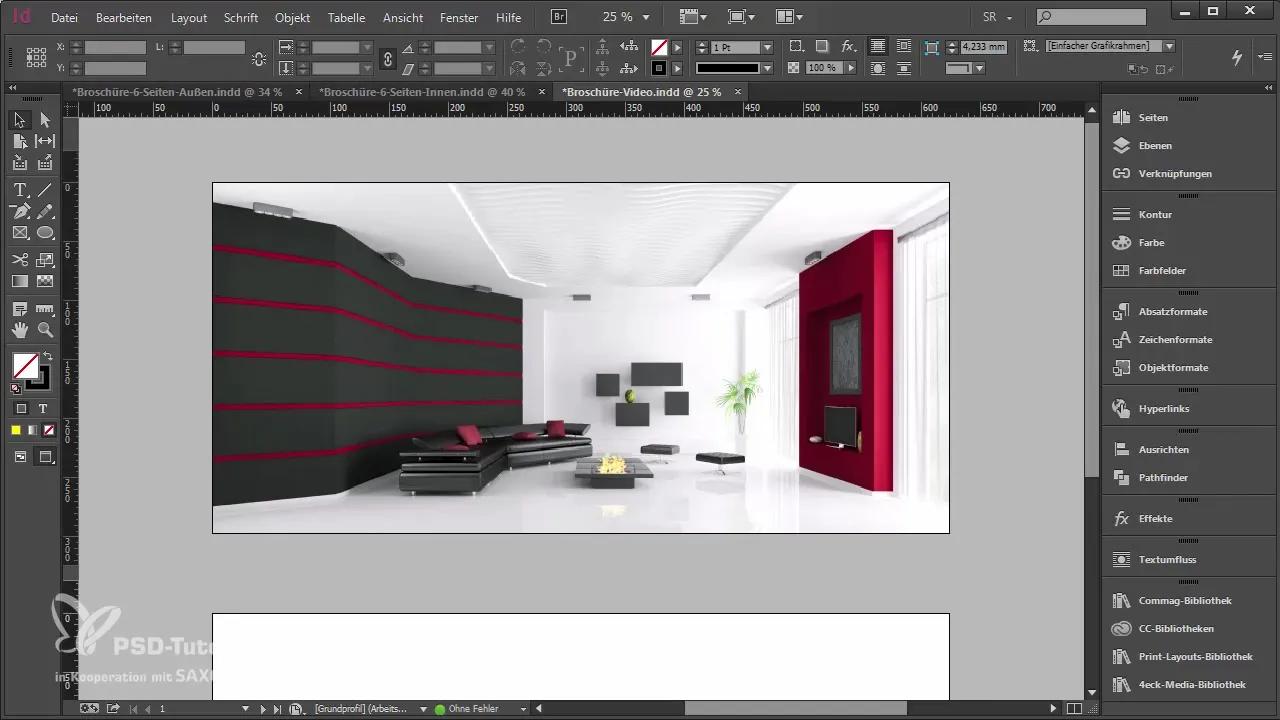Expand opacity 100 % slider arrow
Image resolution: width=1280 pixels, height=720 pixels.
[851, 68]
